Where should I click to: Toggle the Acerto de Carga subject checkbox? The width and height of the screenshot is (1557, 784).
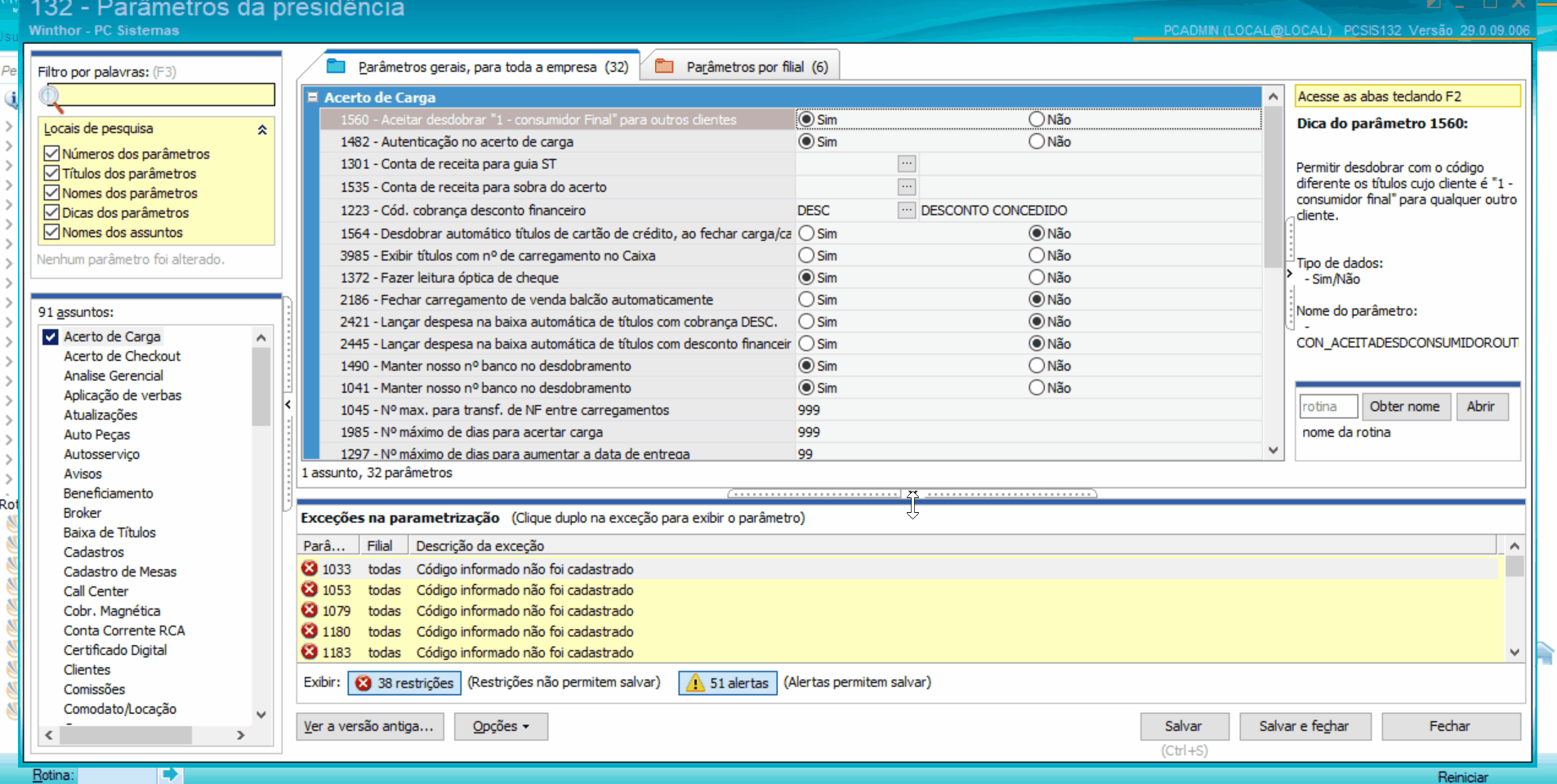point(51,336)
